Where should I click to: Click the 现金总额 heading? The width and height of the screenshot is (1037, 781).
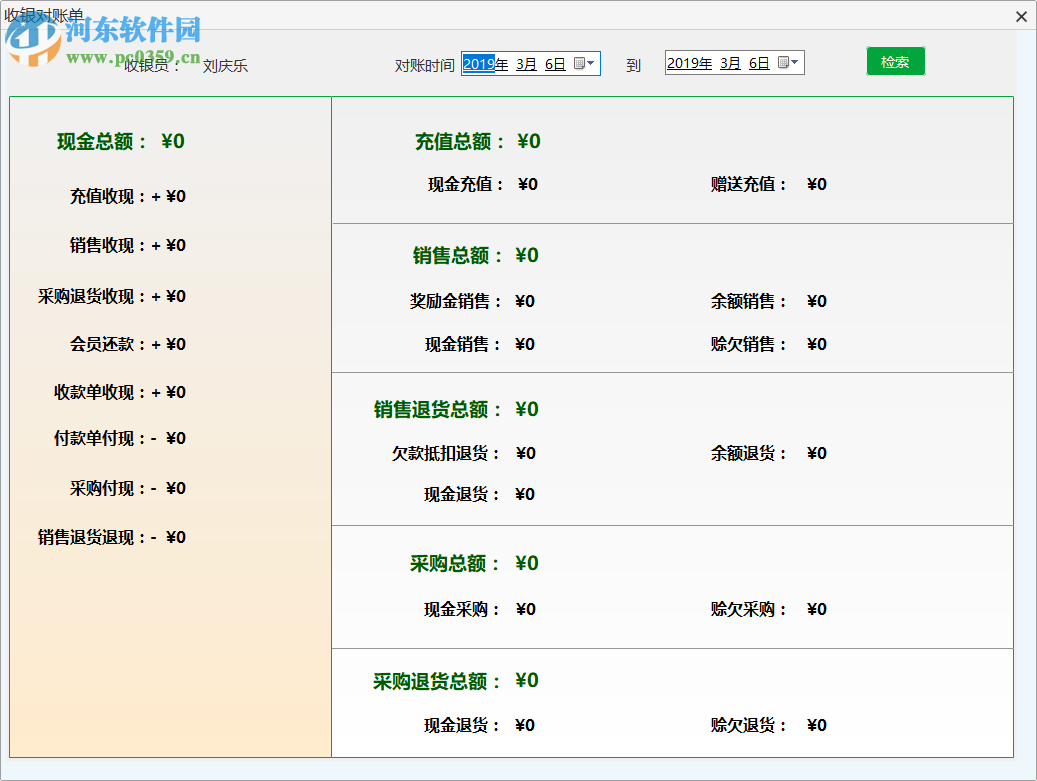point(96,142)
